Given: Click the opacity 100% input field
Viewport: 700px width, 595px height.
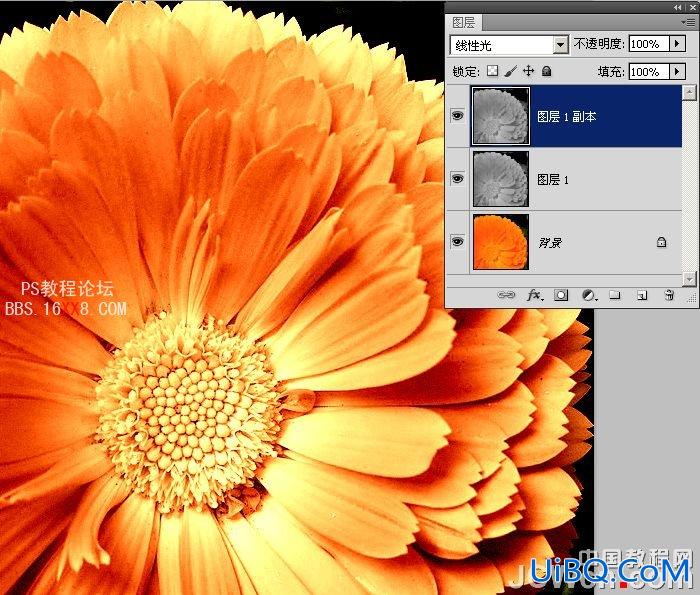Looking at the screenshot, I should pos(649,44).
